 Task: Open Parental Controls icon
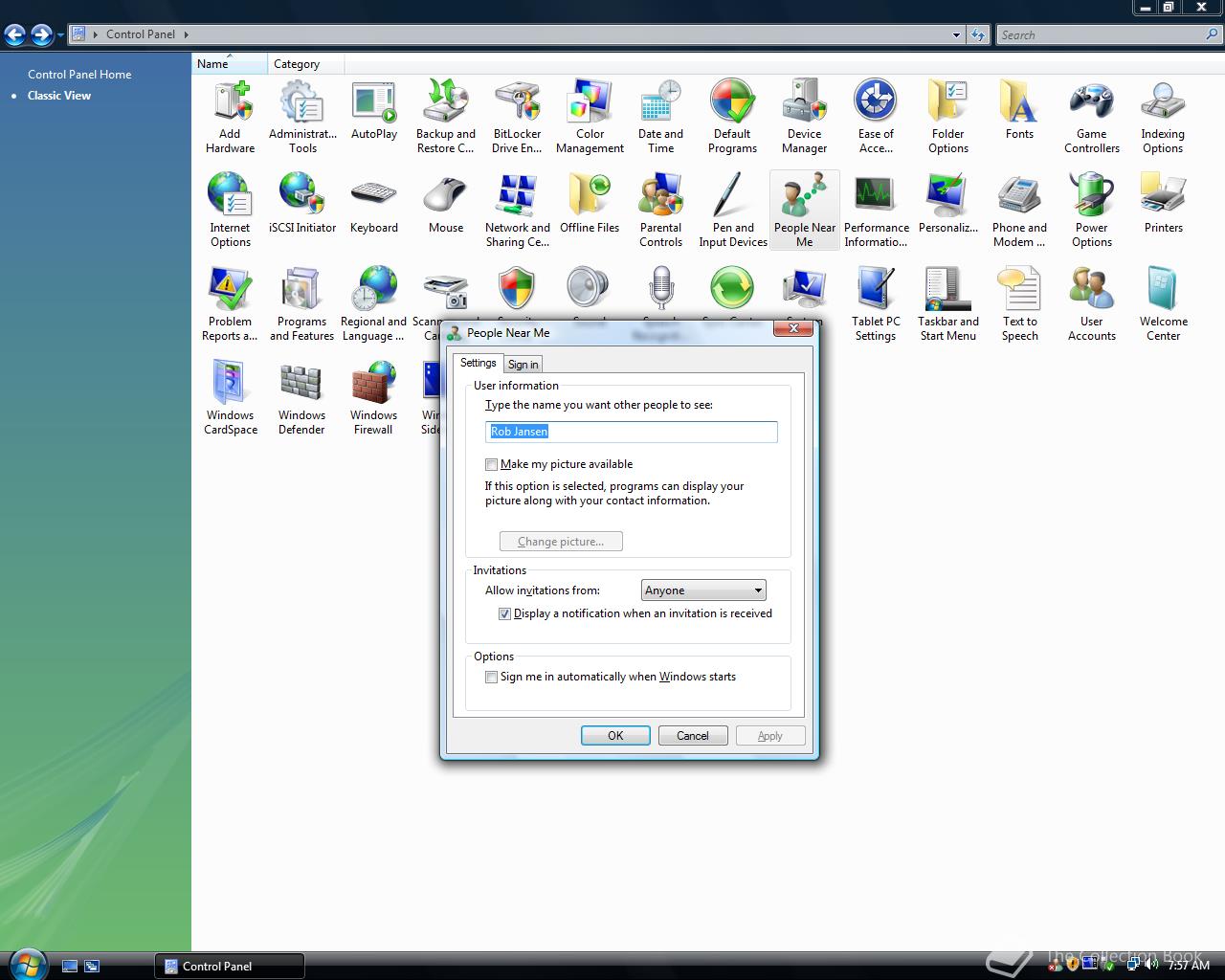coord(660,211)
